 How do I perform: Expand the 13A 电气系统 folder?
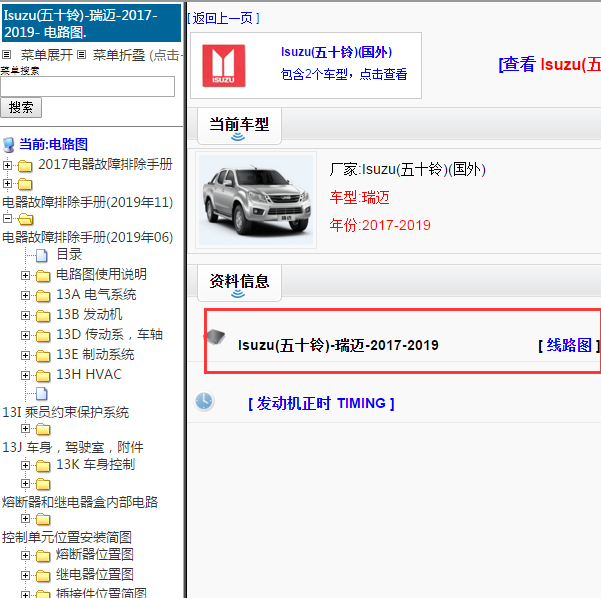pyautogui.click(x=25, y=295)
